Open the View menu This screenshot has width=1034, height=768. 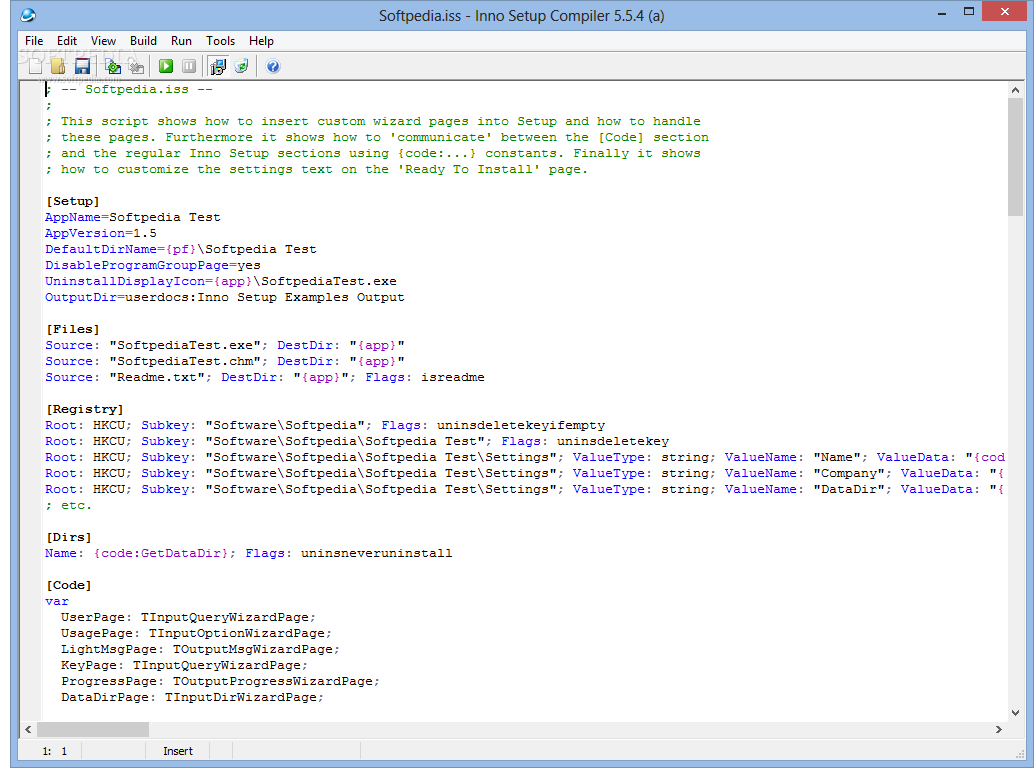pyautogui.click(x=103, y=41)
